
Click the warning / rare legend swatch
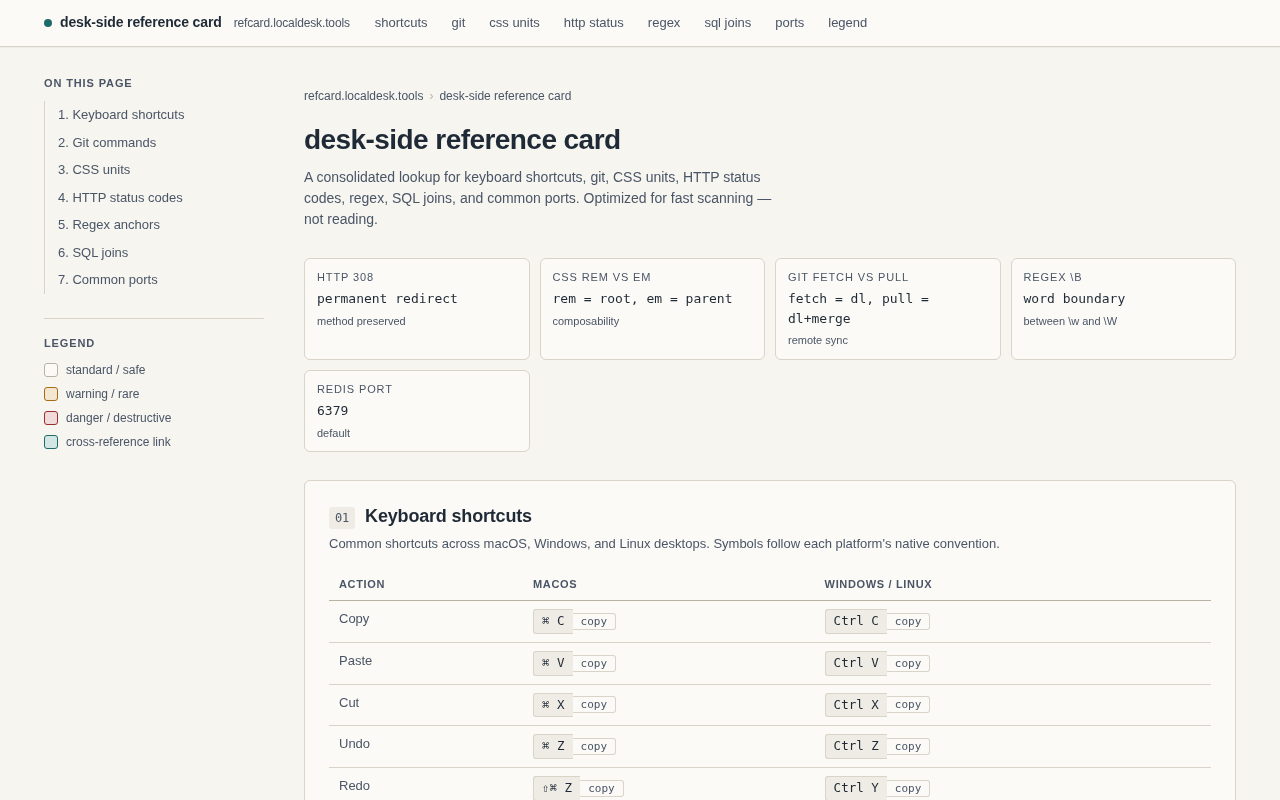pos(51,394)
